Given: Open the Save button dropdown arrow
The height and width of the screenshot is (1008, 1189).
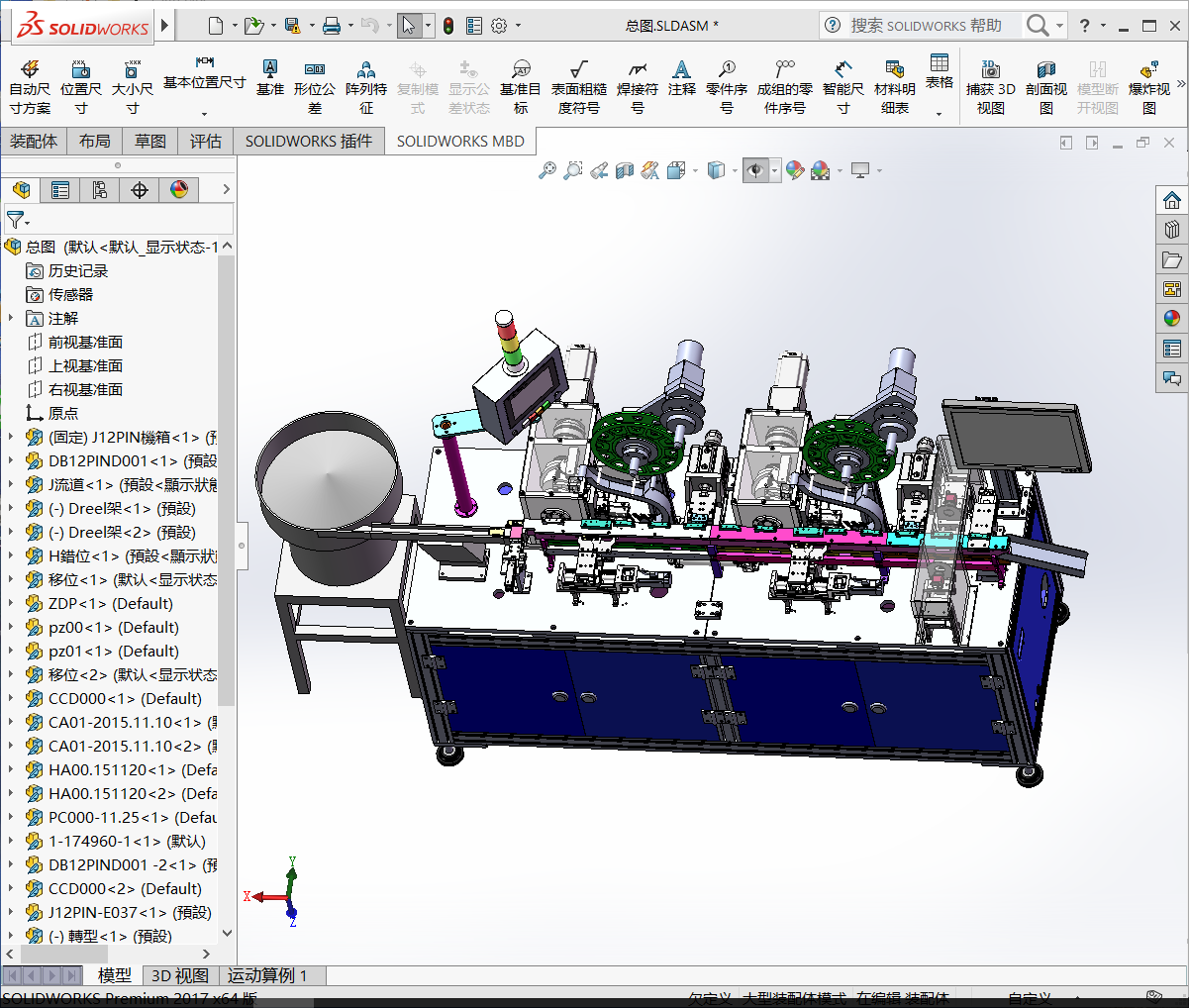Looking at the screenshot, I should 312,26.
